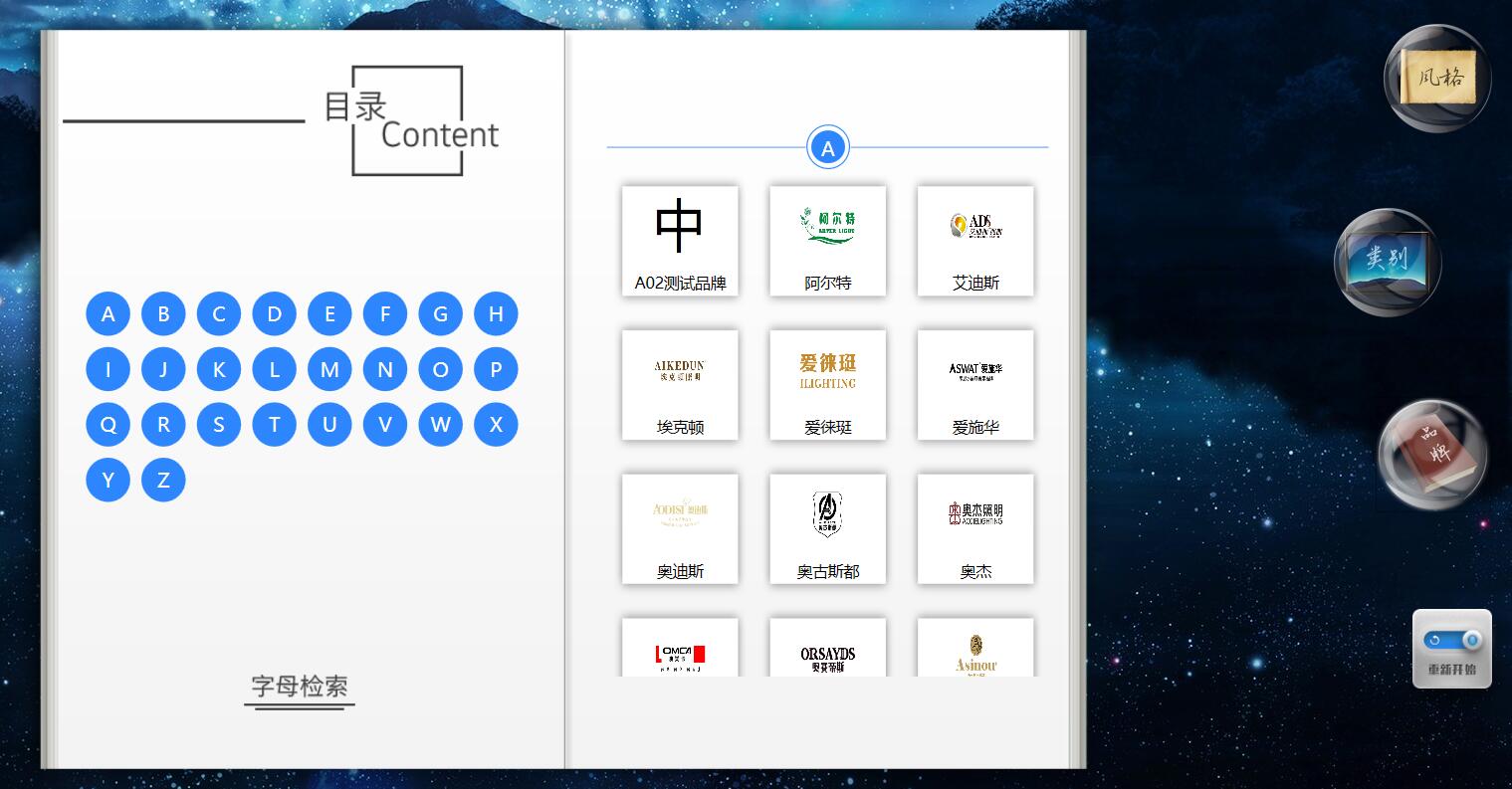This screenshot has width=1512, height=789.
Task: View the 奥迪斯 brand
Action: coord(680,529)
